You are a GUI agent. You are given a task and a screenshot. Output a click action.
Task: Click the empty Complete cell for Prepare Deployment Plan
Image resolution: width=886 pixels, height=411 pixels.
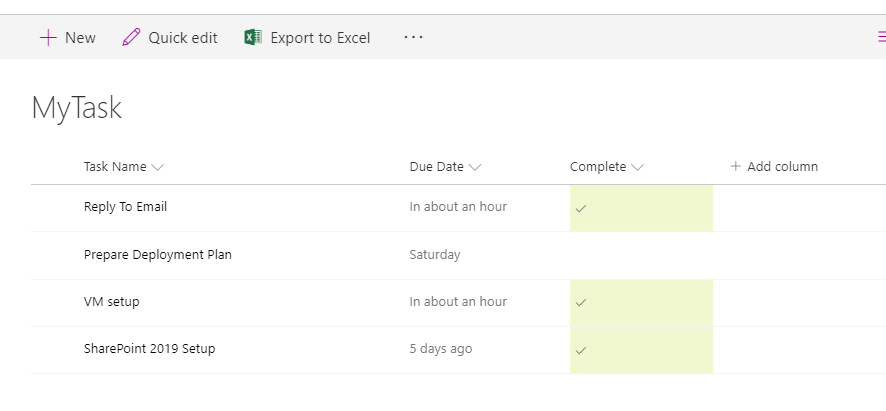(x=641, y=255)
